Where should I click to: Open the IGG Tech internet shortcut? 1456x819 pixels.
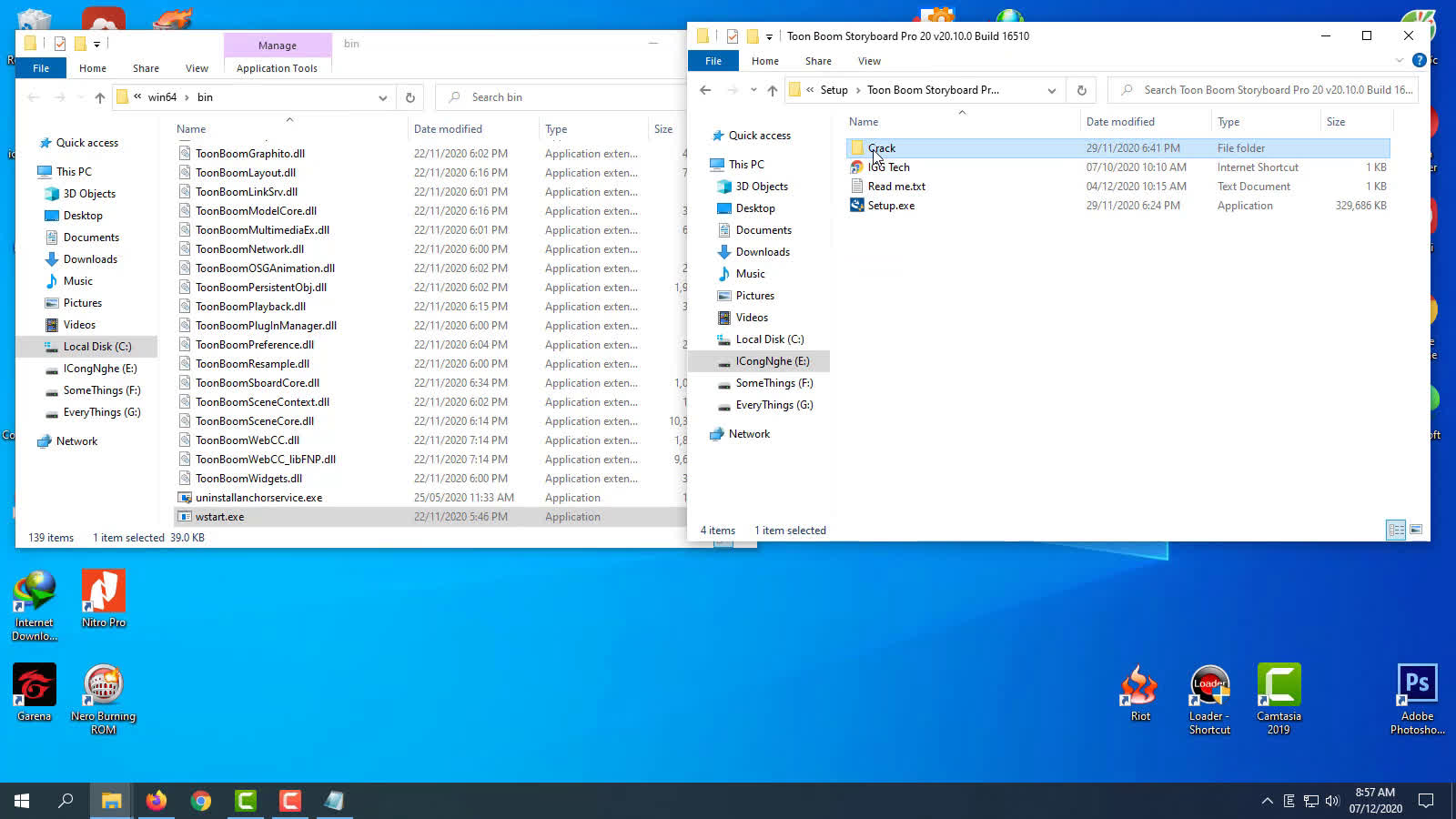tap(888, 167)
